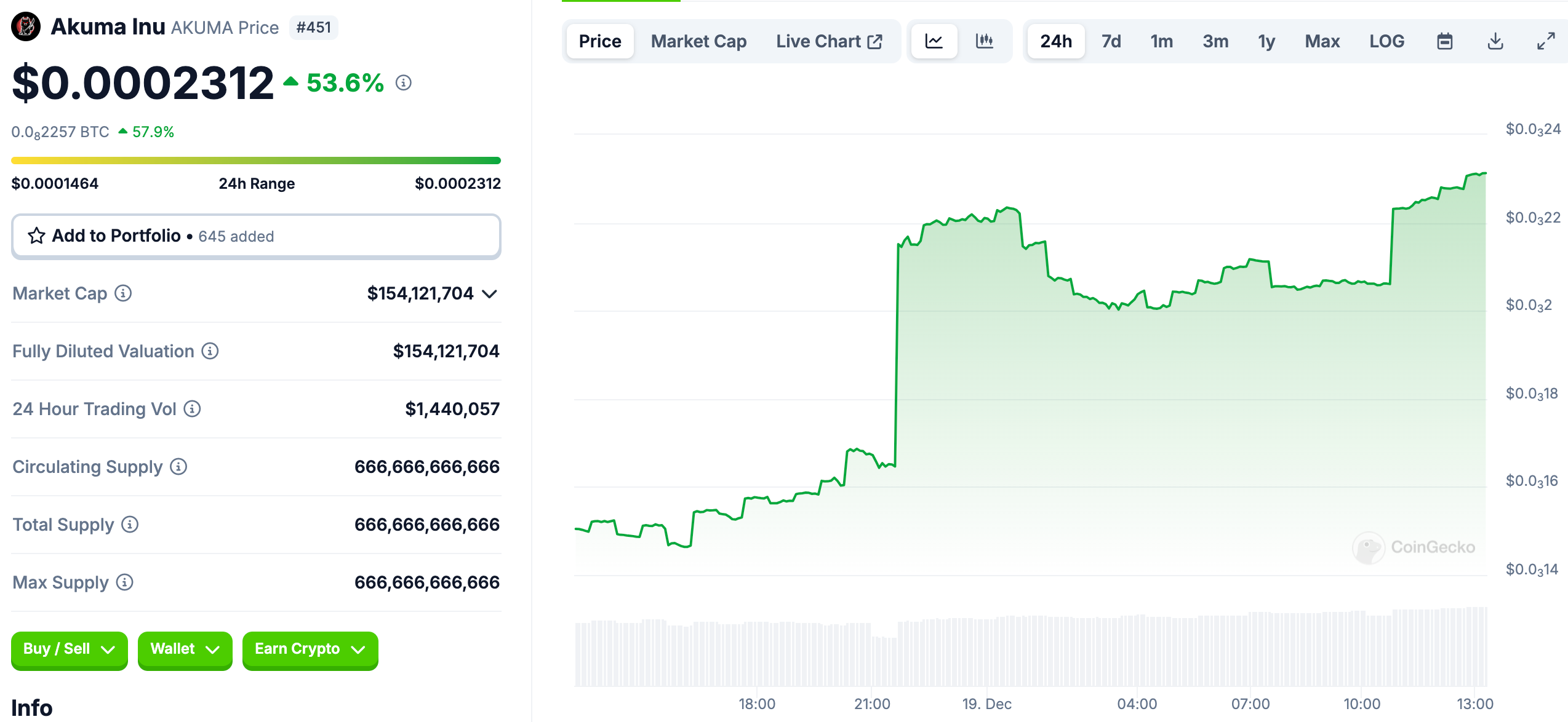Open the calendar date range picker
This screenshot has height=722, width=1568.
[1445, 41]
